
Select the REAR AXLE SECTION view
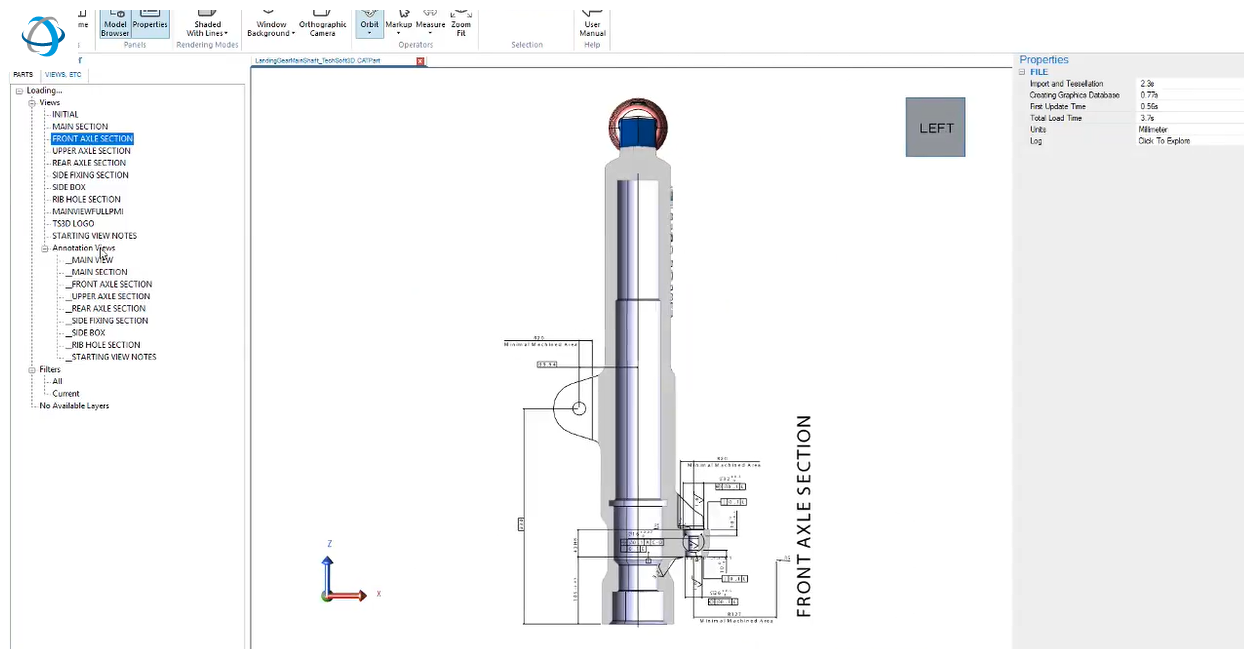click(x=89, y=163)
